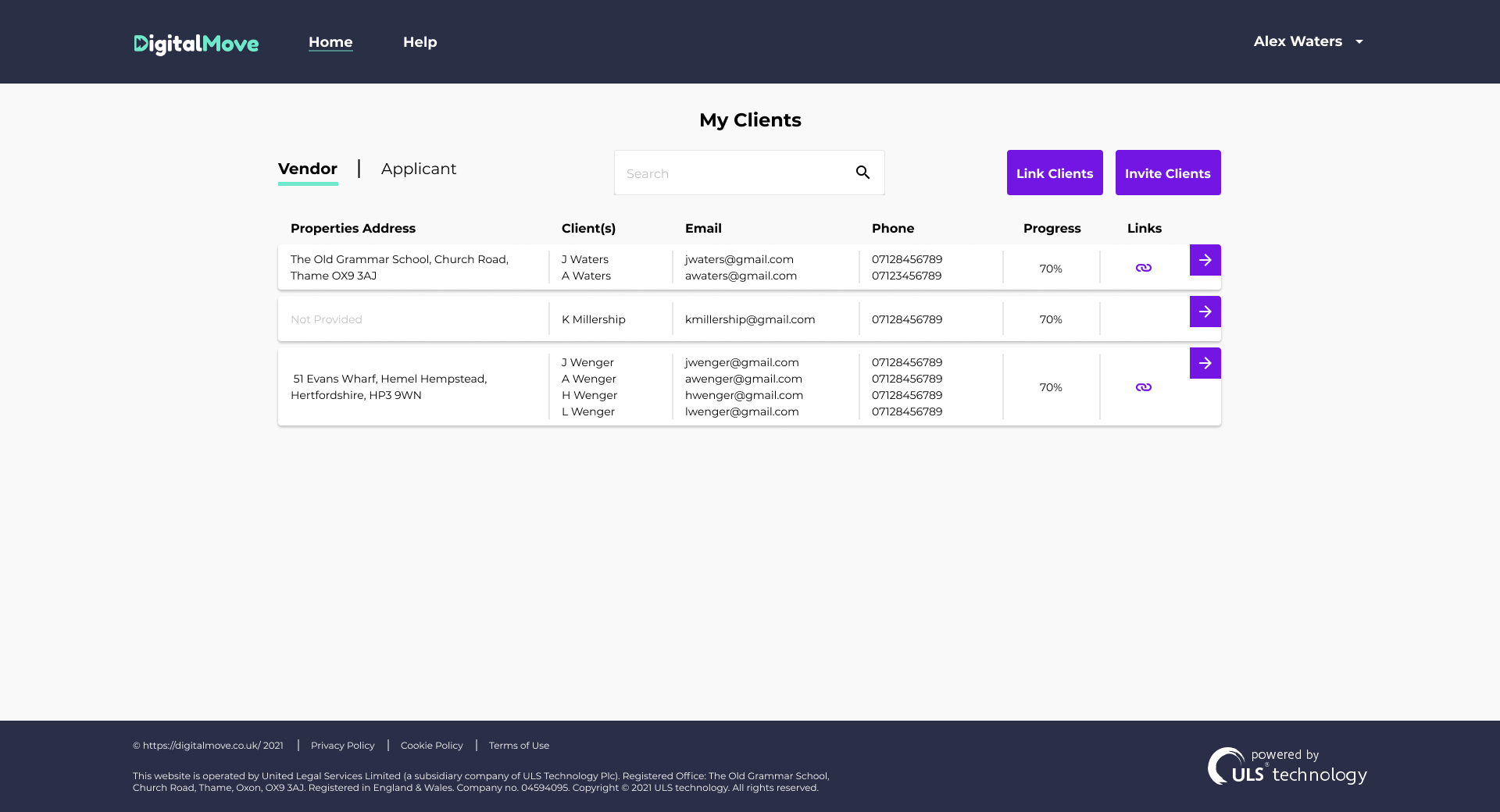Switch to the Applicant tab
1500x812 pixels.
[418, 169]
